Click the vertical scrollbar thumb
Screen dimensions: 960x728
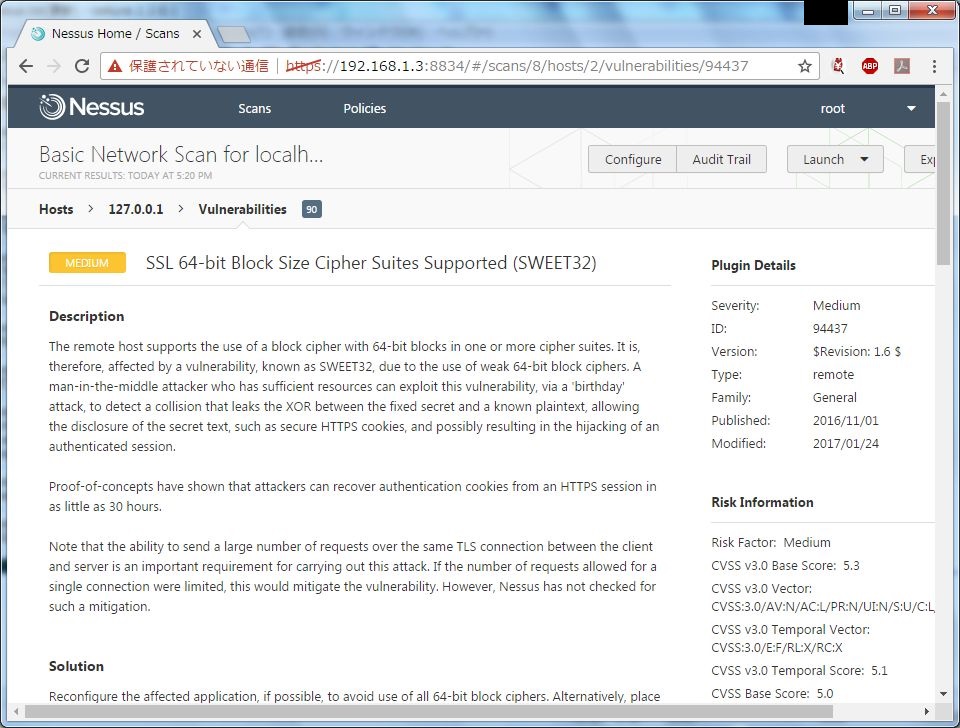tap(943, 184)
